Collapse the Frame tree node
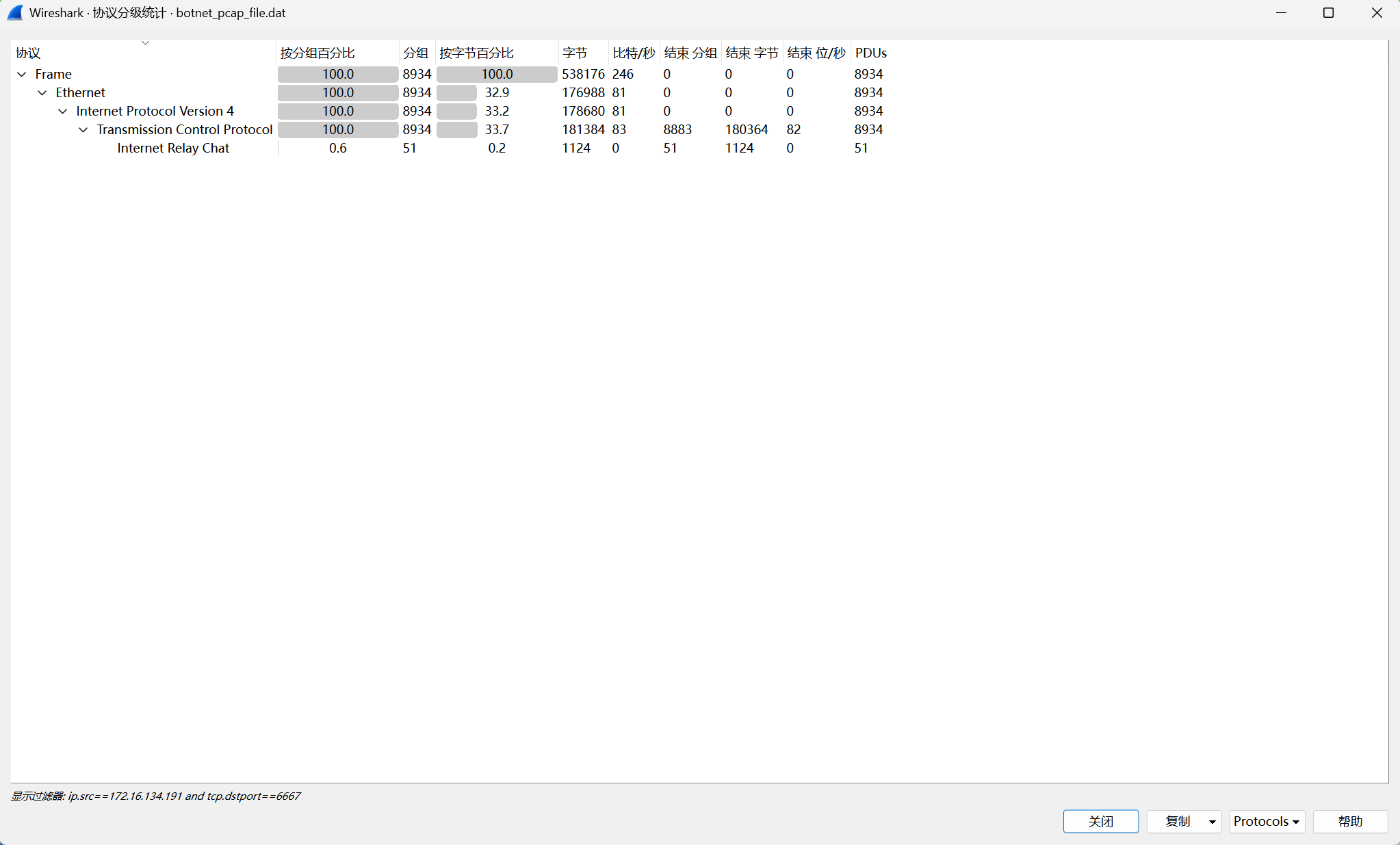Viewport: 1400px width, 845px height. [22, 74]
